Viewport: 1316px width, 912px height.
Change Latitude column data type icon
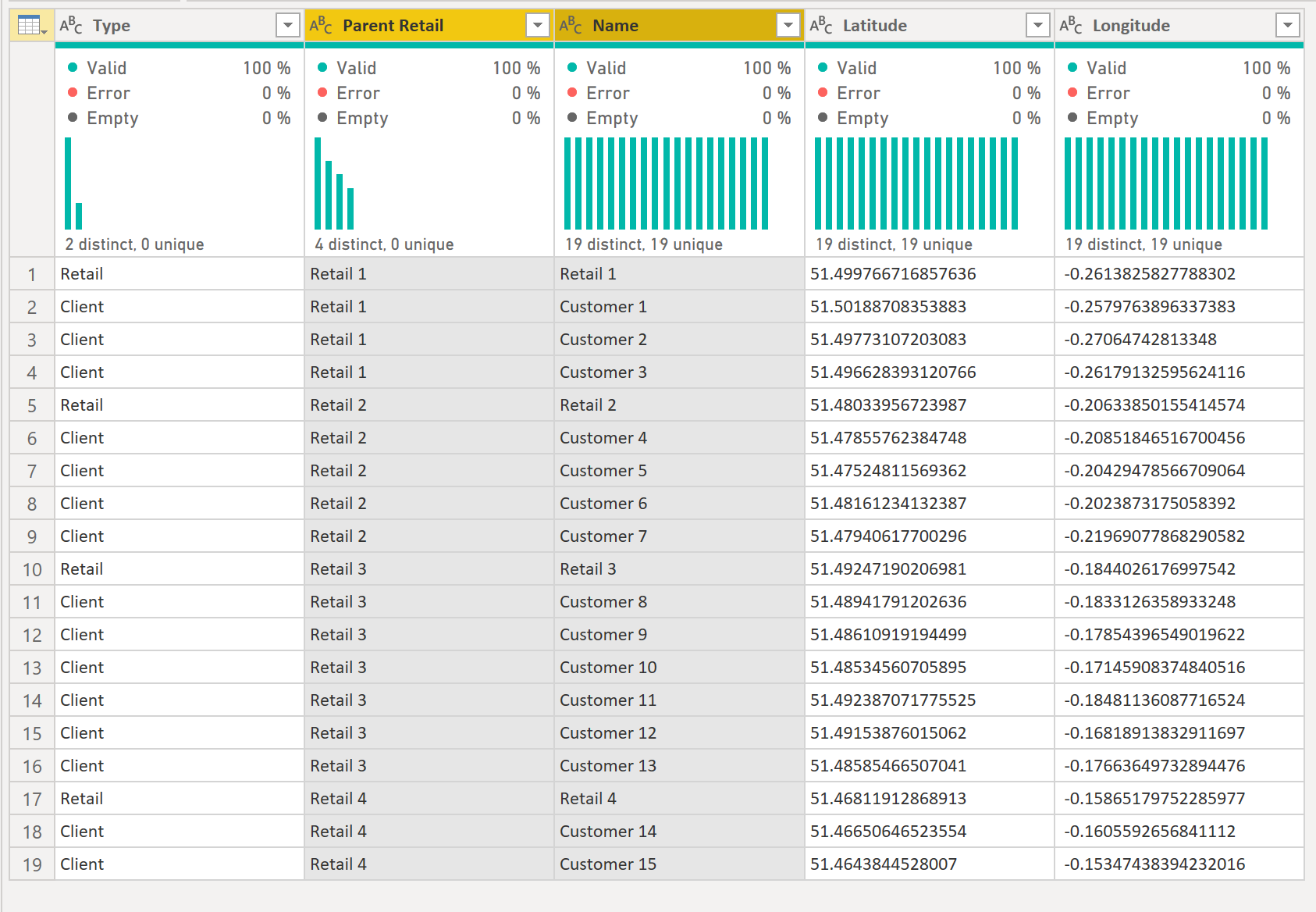tap(821, 26)
